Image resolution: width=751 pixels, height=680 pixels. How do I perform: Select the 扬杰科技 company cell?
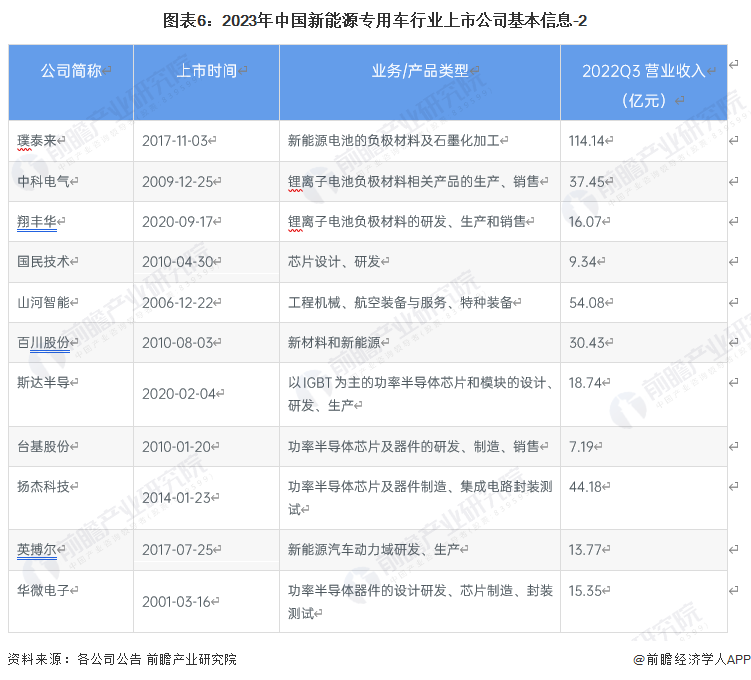coord(44,487)
